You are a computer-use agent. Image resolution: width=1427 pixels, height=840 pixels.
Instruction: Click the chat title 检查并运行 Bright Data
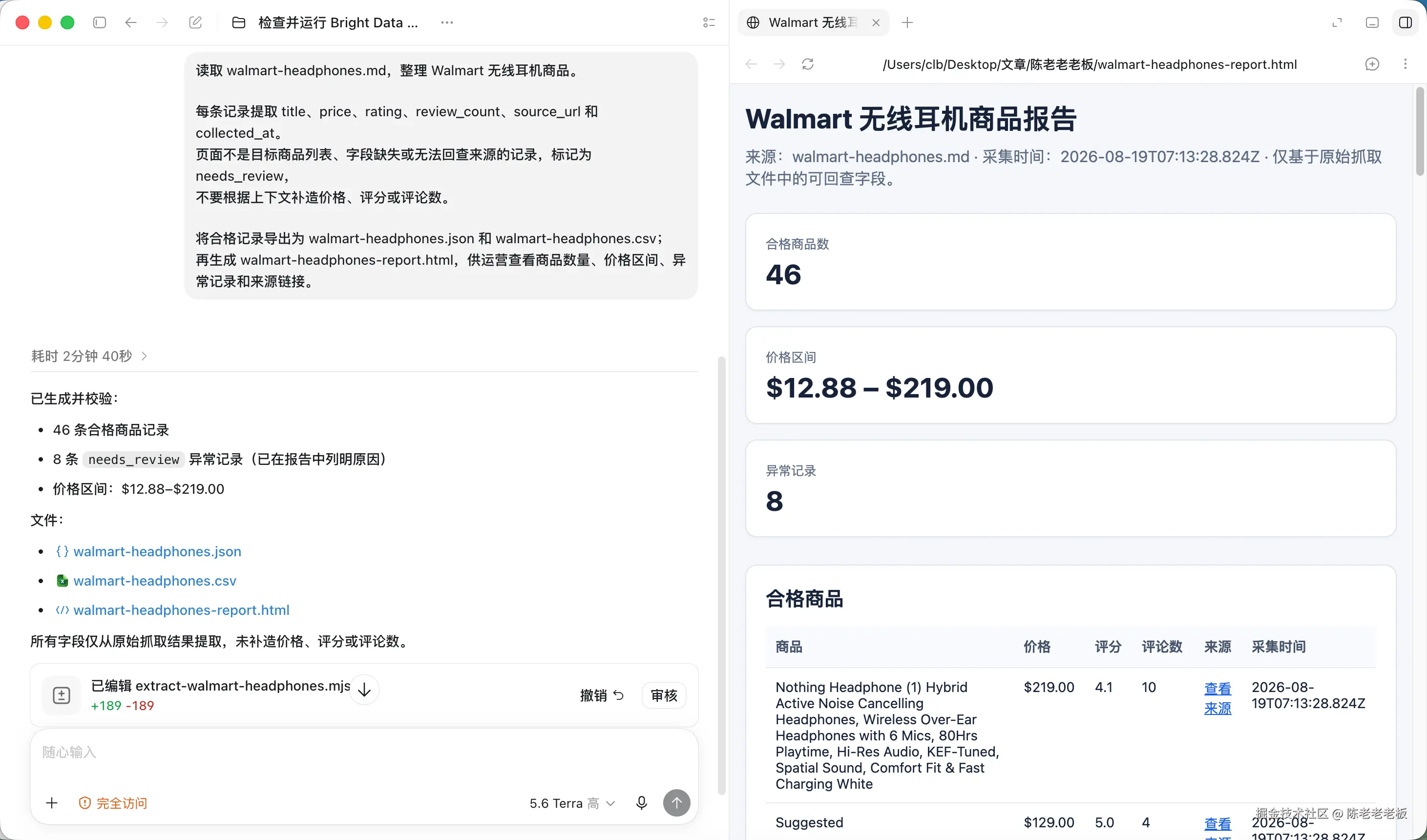click(338, 22)
